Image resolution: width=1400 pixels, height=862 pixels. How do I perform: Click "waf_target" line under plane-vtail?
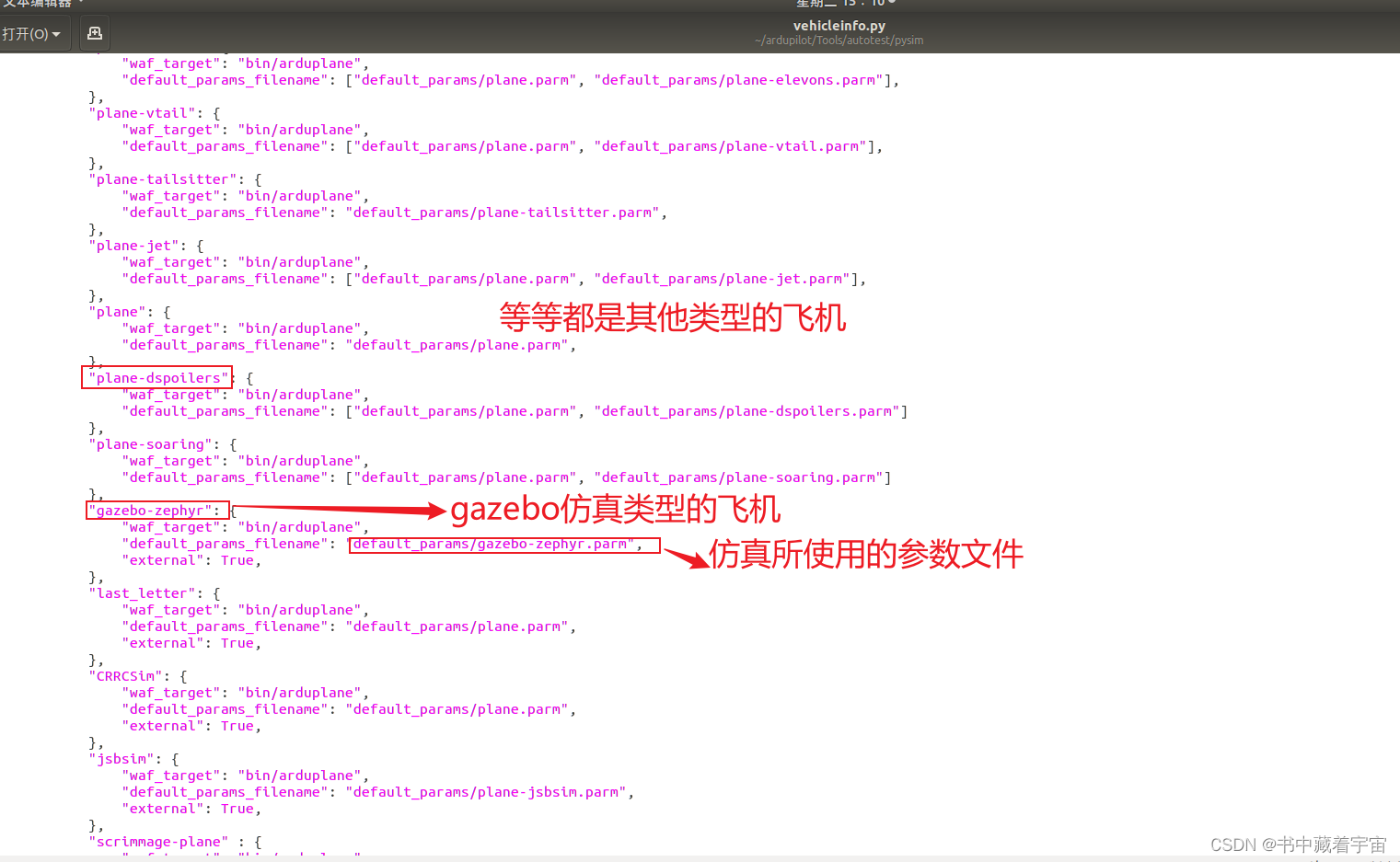[x=245, y=130]
